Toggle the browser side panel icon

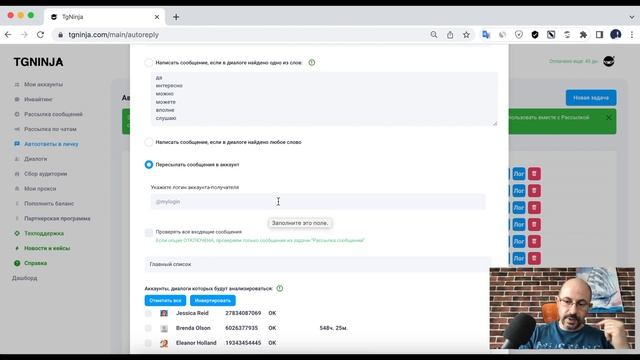[599, 35]
